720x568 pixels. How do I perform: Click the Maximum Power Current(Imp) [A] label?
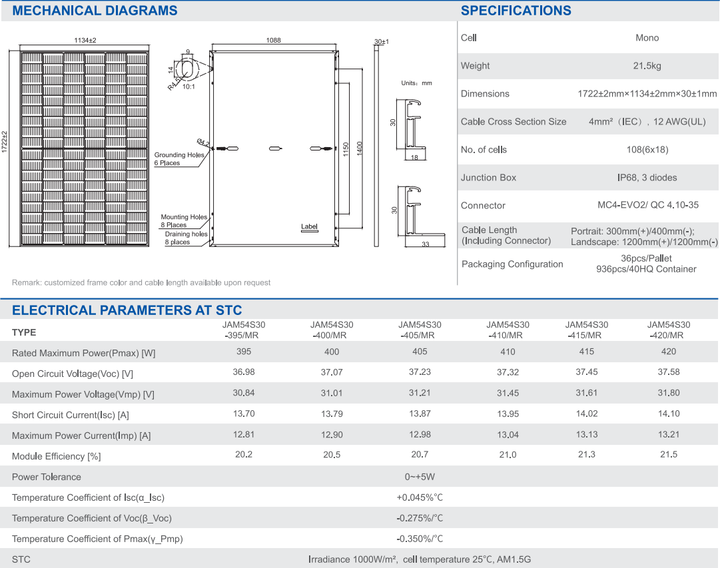pos(81,436)
